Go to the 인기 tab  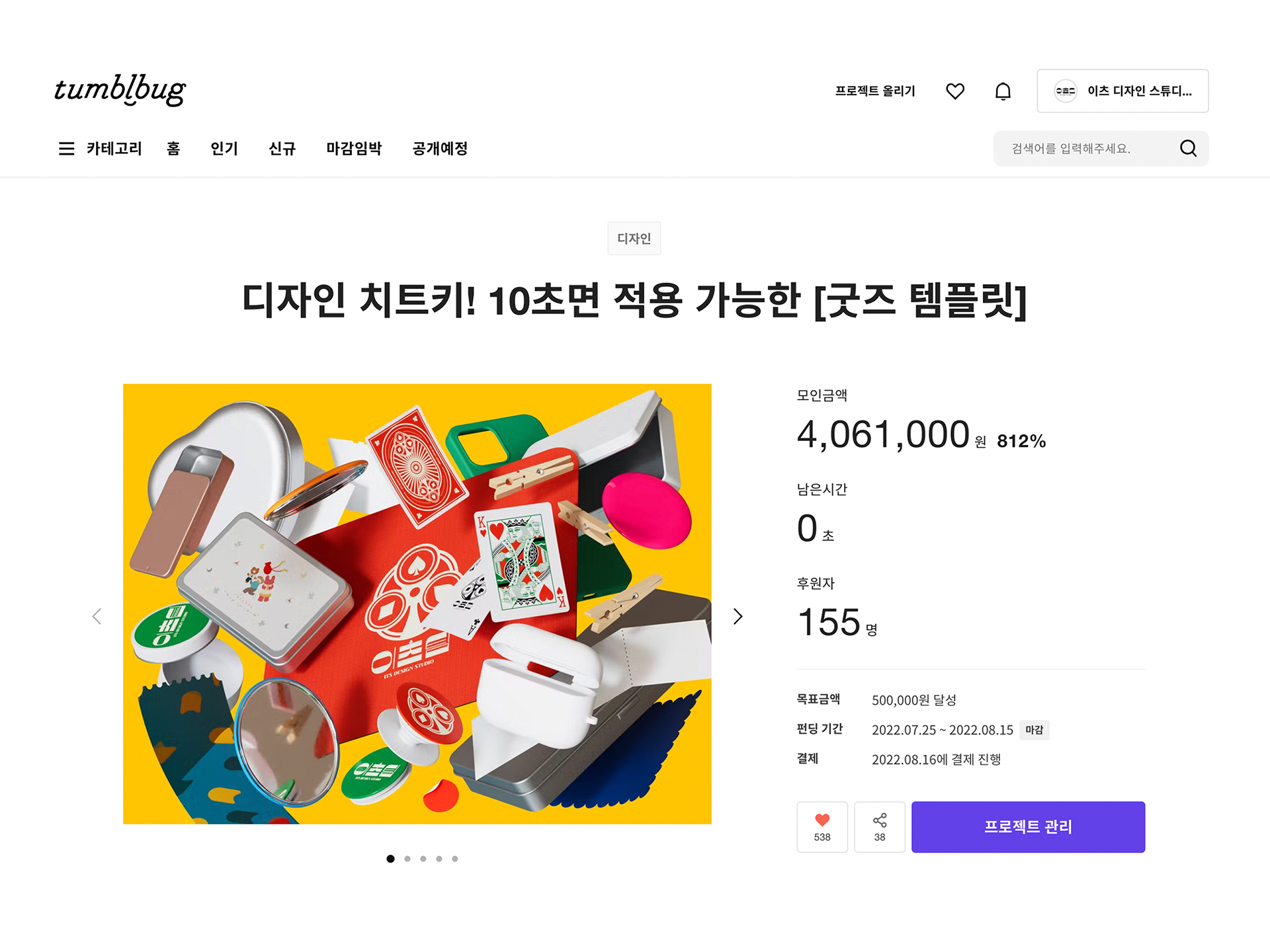[x=224, y=149]
